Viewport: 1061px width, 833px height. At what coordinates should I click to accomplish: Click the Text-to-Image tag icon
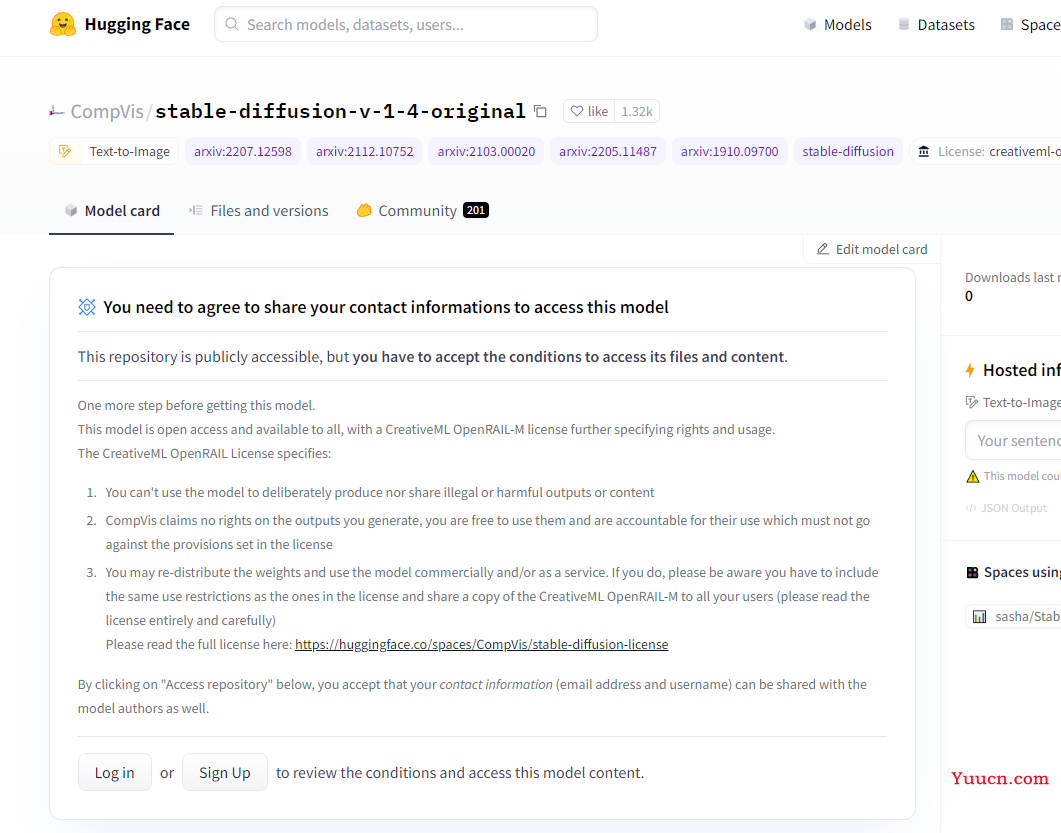click(65, 151)
